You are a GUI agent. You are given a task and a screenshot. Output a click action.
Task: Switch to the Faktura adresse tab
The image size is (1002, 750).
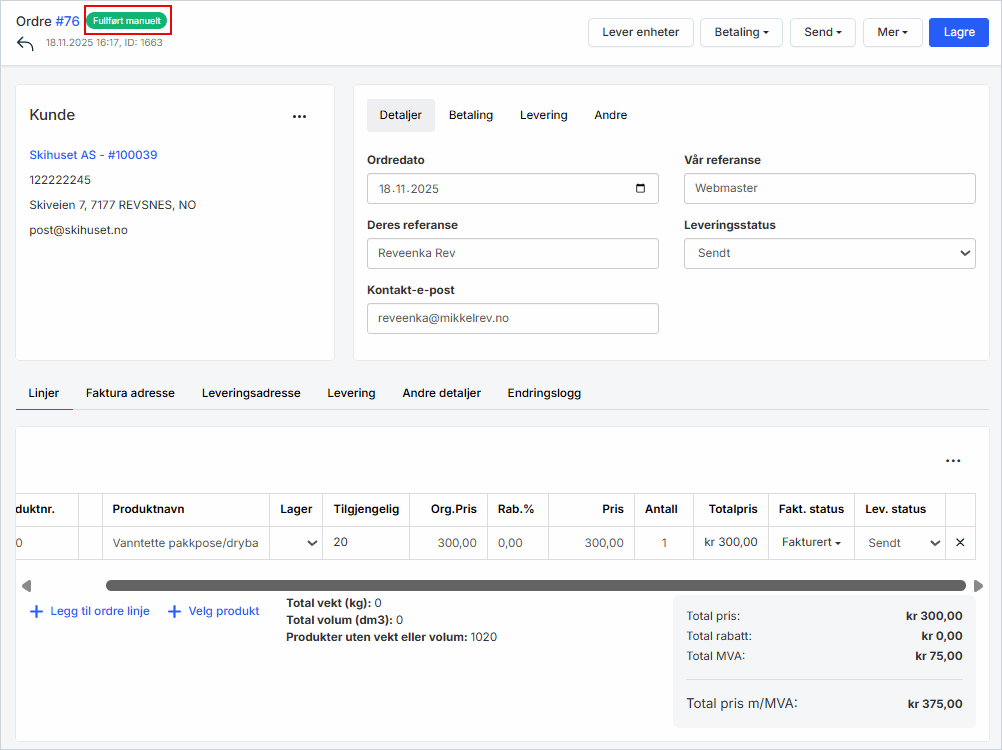130,393
